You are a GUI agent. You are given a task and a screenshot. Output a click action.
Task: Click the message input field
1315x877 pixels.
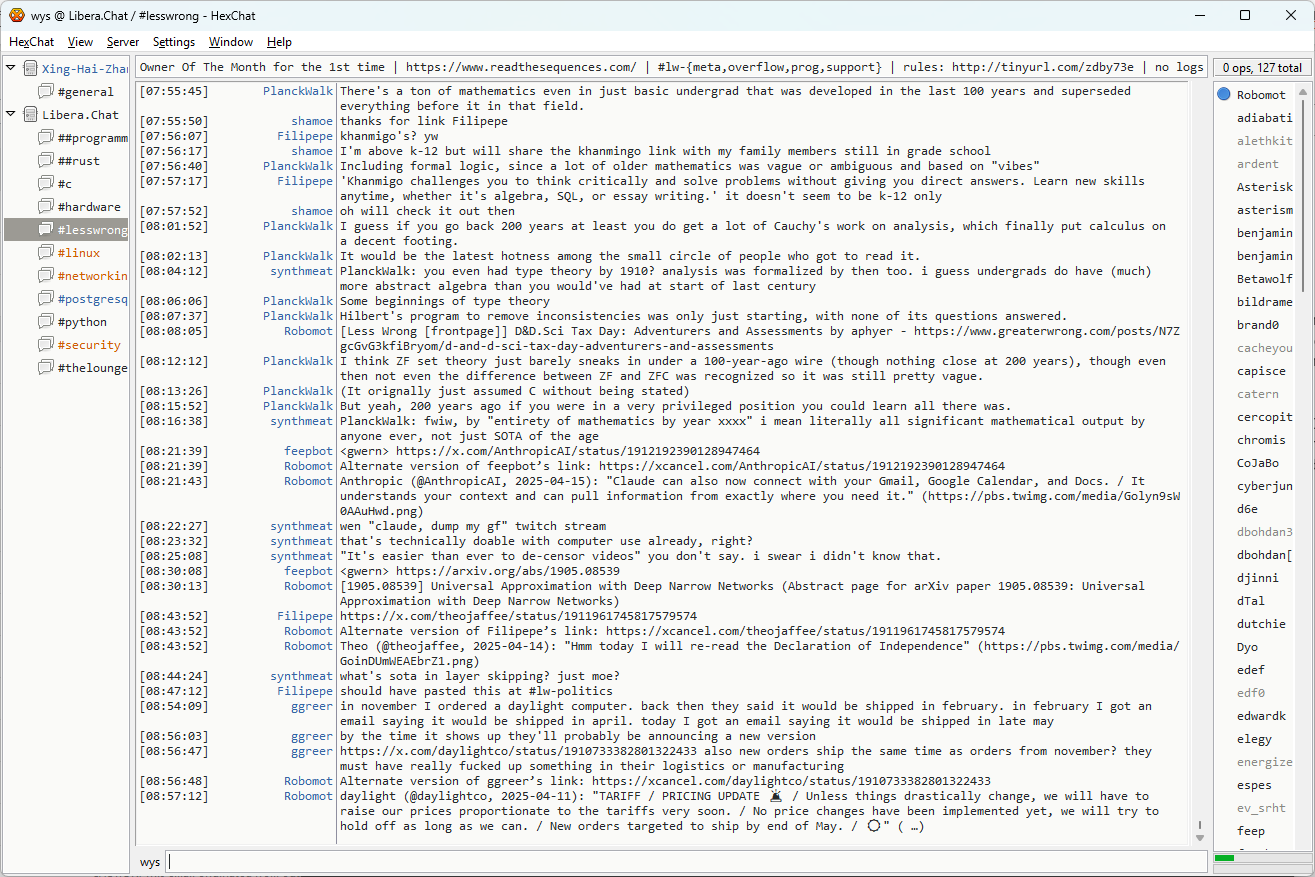[685, 861]
